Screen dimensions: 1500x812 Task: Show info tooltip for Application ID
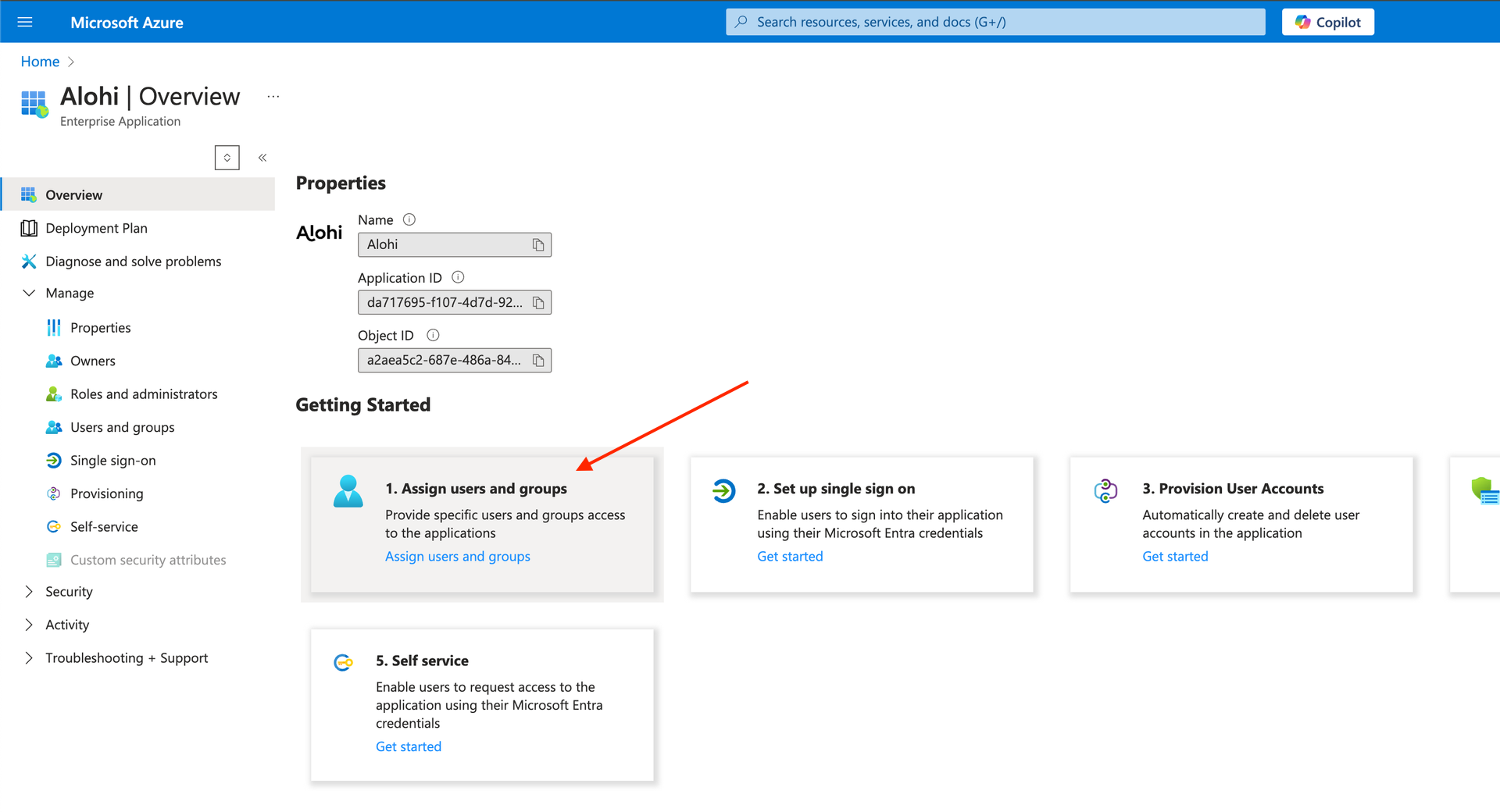click(x=459, y=277)
